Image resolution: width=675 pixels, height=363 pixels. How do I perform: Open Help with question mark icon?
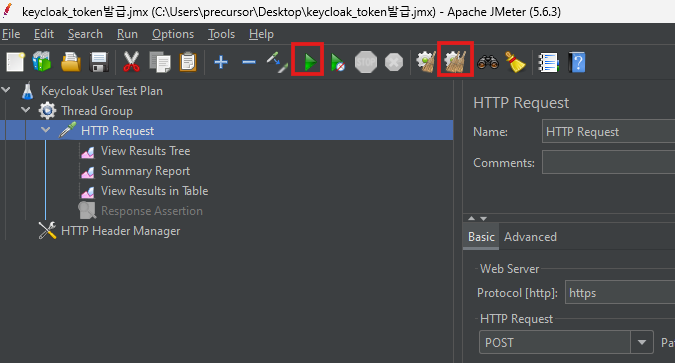click(577, 62)
